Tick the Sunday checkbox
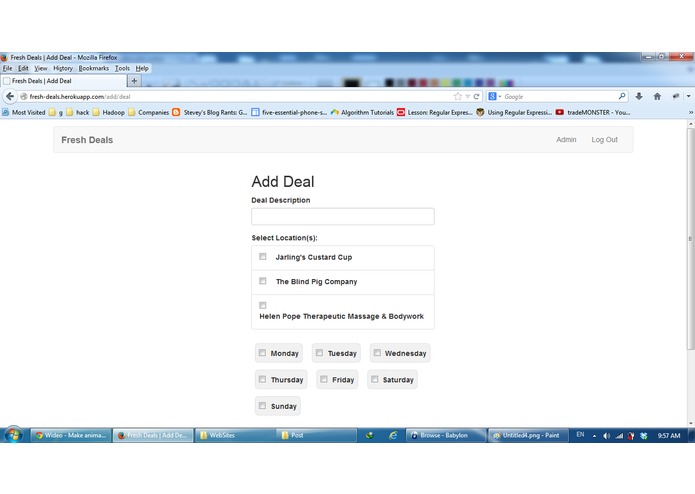 click(x=262, y=406)
